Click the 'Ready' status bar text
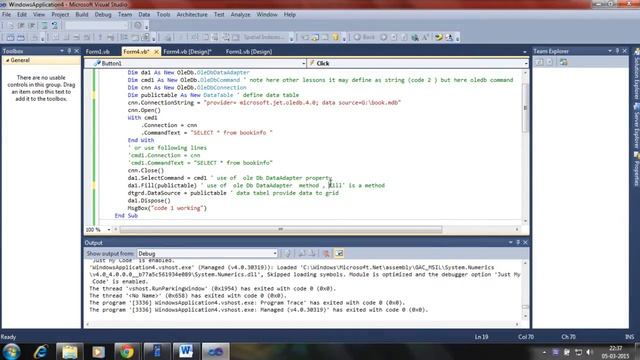This screenshot has width=640, height=360. (x=8, y=337)
